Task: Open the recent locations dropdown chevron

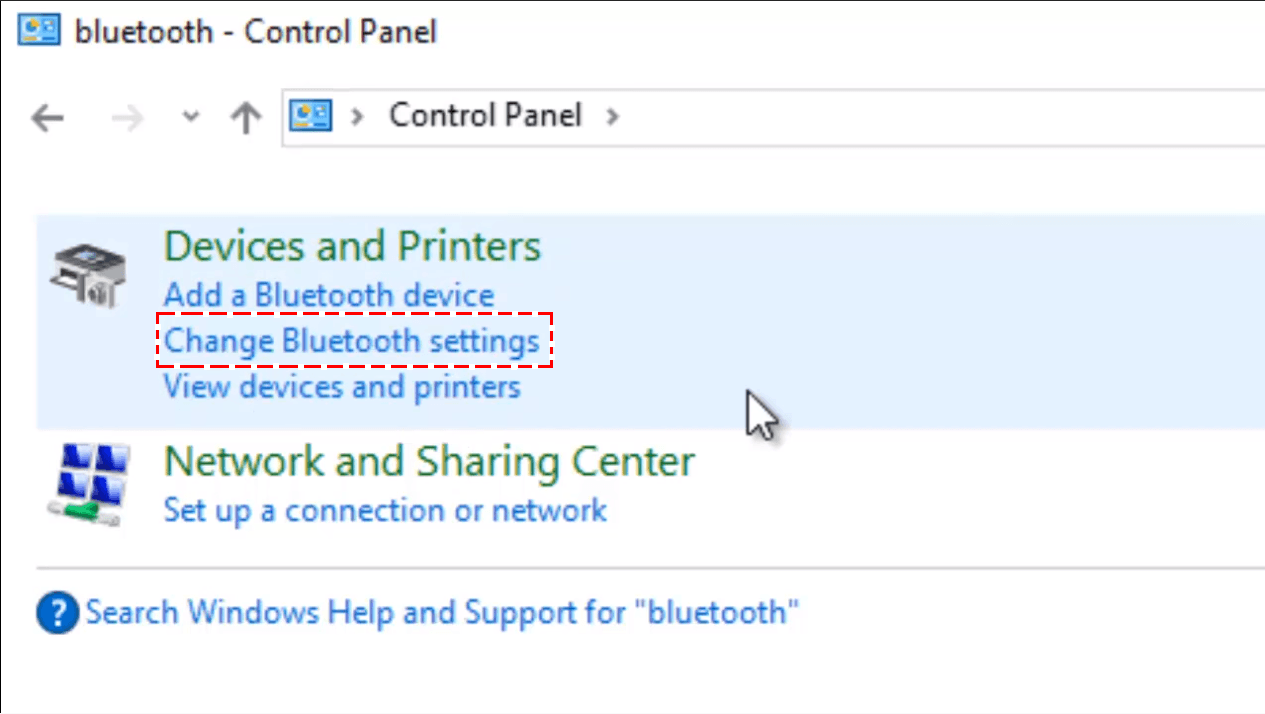Action: pyautogui.click(x=191, y=118)
